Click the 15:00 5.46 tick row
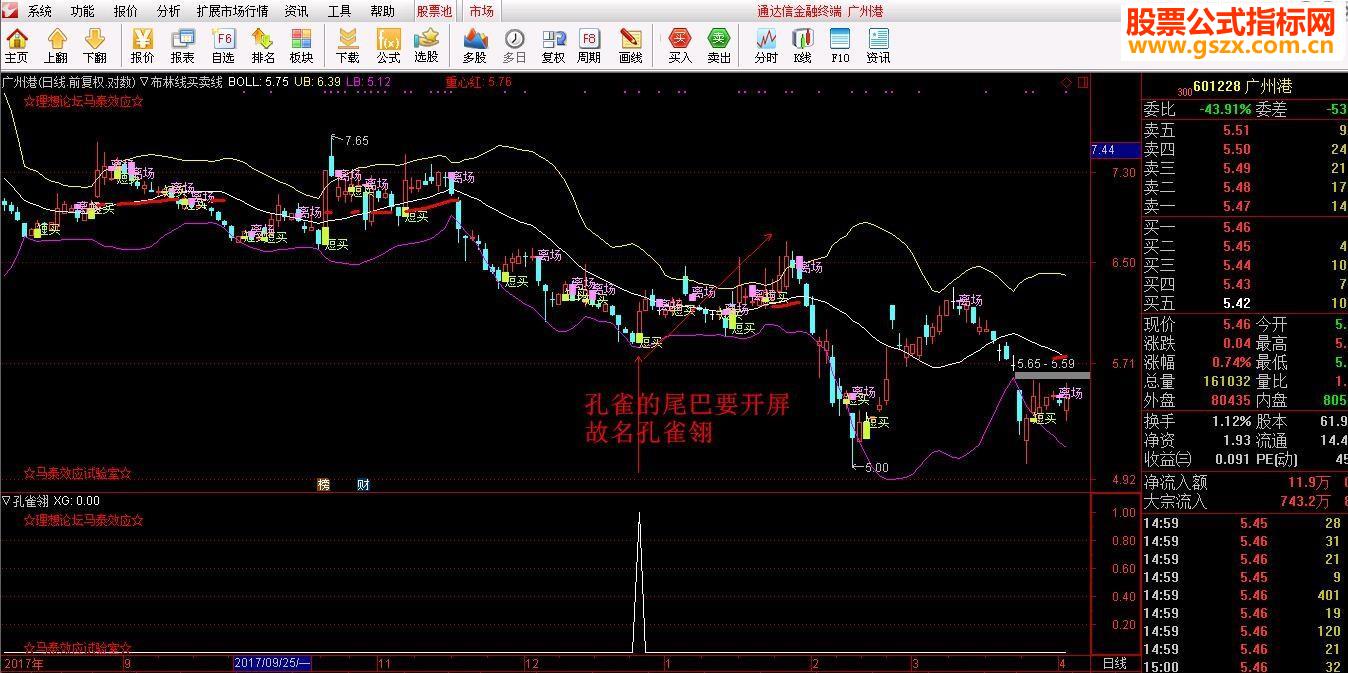The width and height of the screenshot is (1348, 673). coord(1244,667)
